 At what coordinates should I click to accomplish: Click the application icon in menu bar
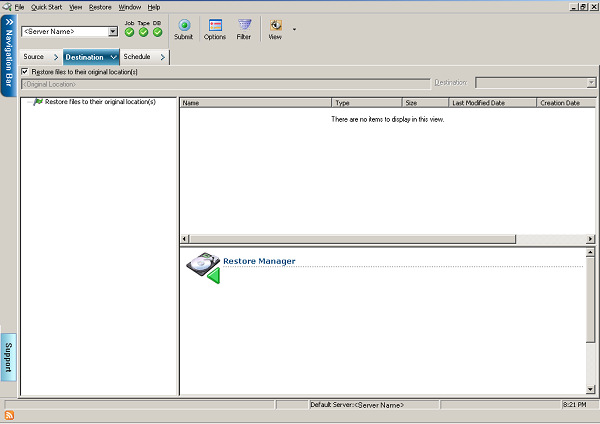tap(7, 7)
